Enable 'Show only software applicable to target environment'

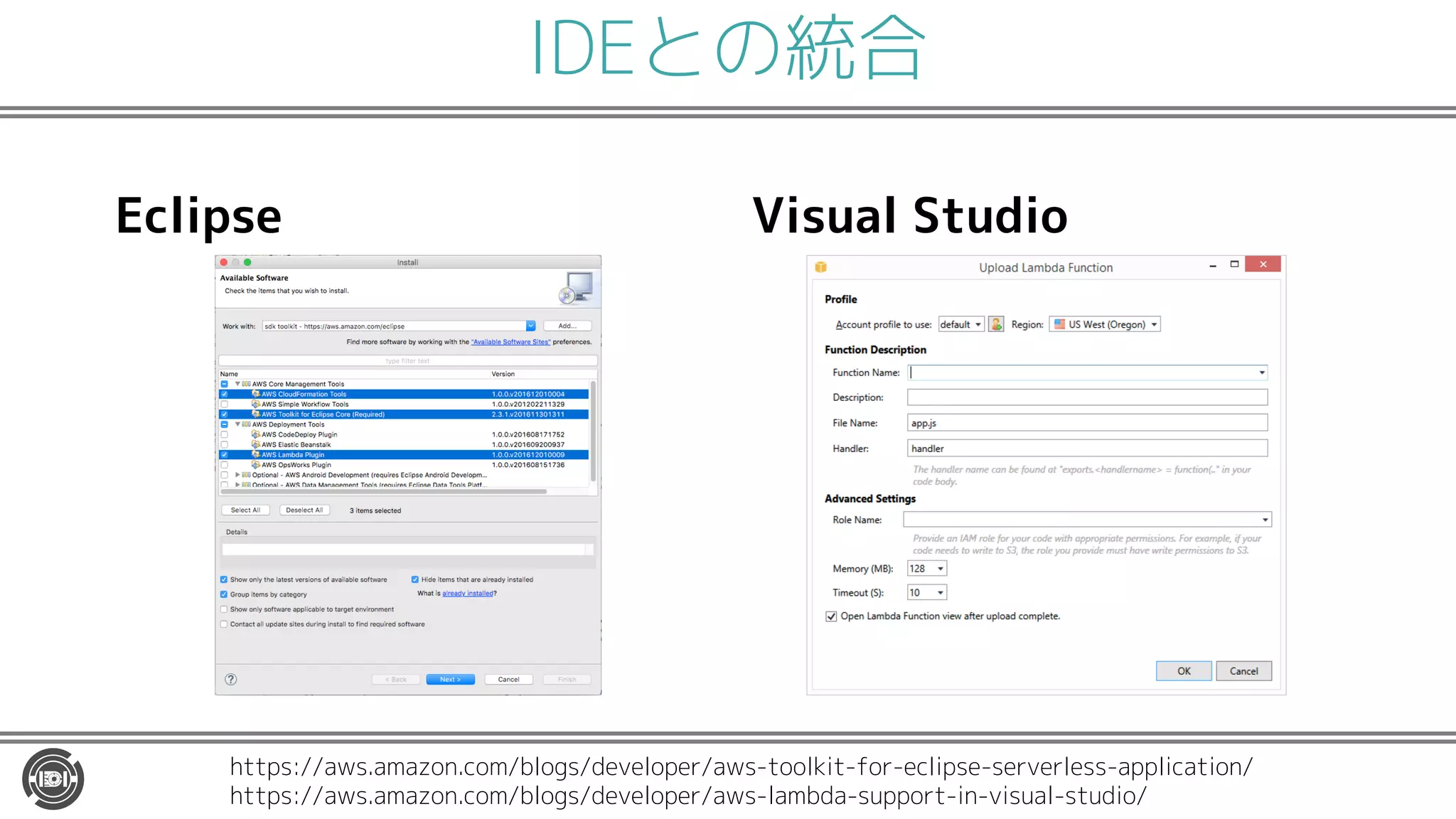[224, 609]
